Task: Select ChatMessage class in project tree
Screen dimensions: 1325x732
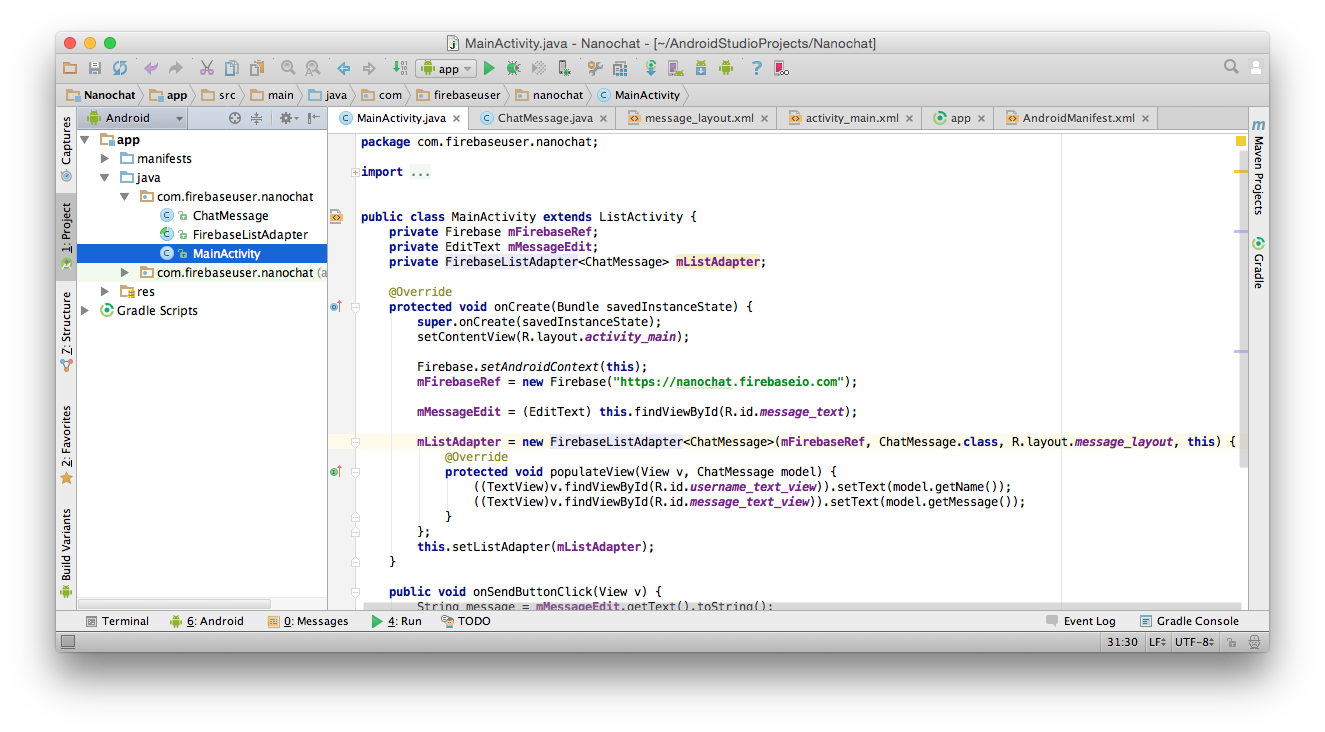Action: 230,216
